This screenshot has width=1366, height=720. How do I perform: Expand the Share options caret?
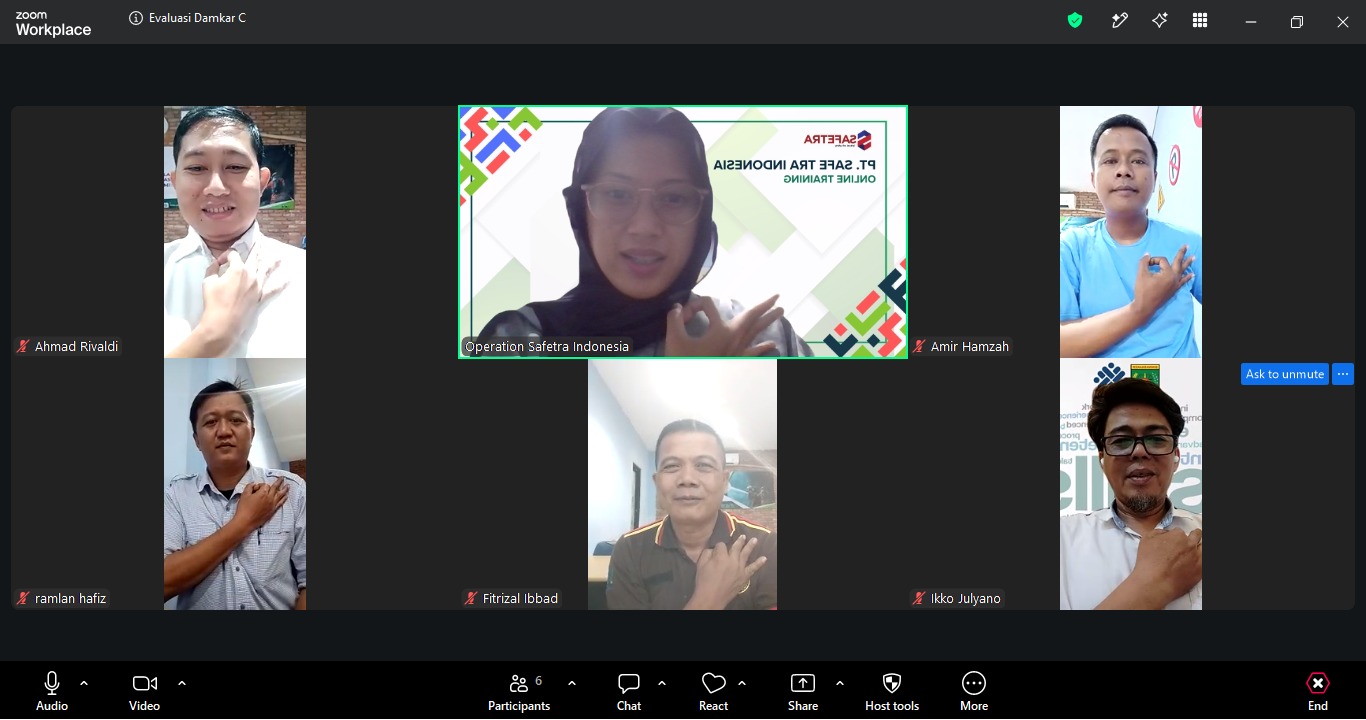[x=840, y=683]
